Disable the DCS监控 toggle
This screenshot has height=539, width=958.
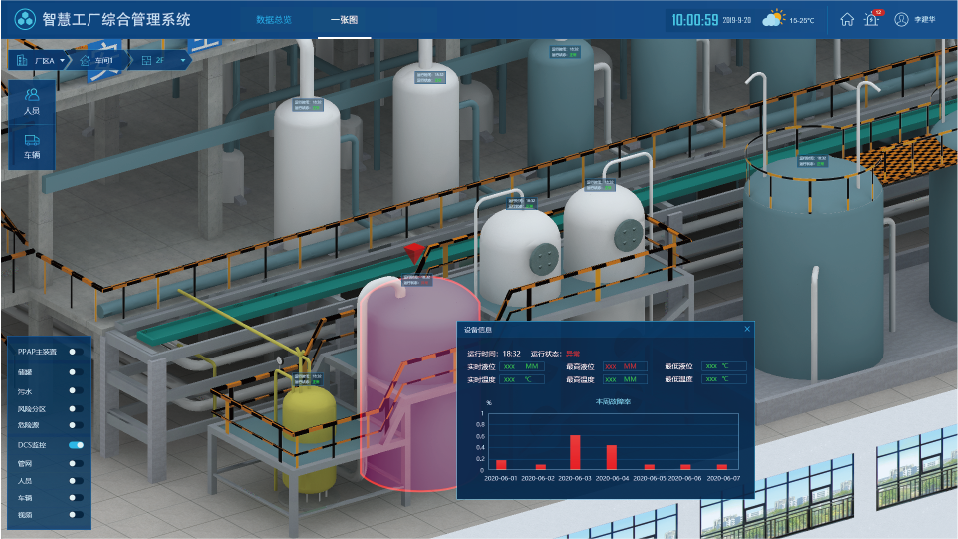click(x=75, y=444)
